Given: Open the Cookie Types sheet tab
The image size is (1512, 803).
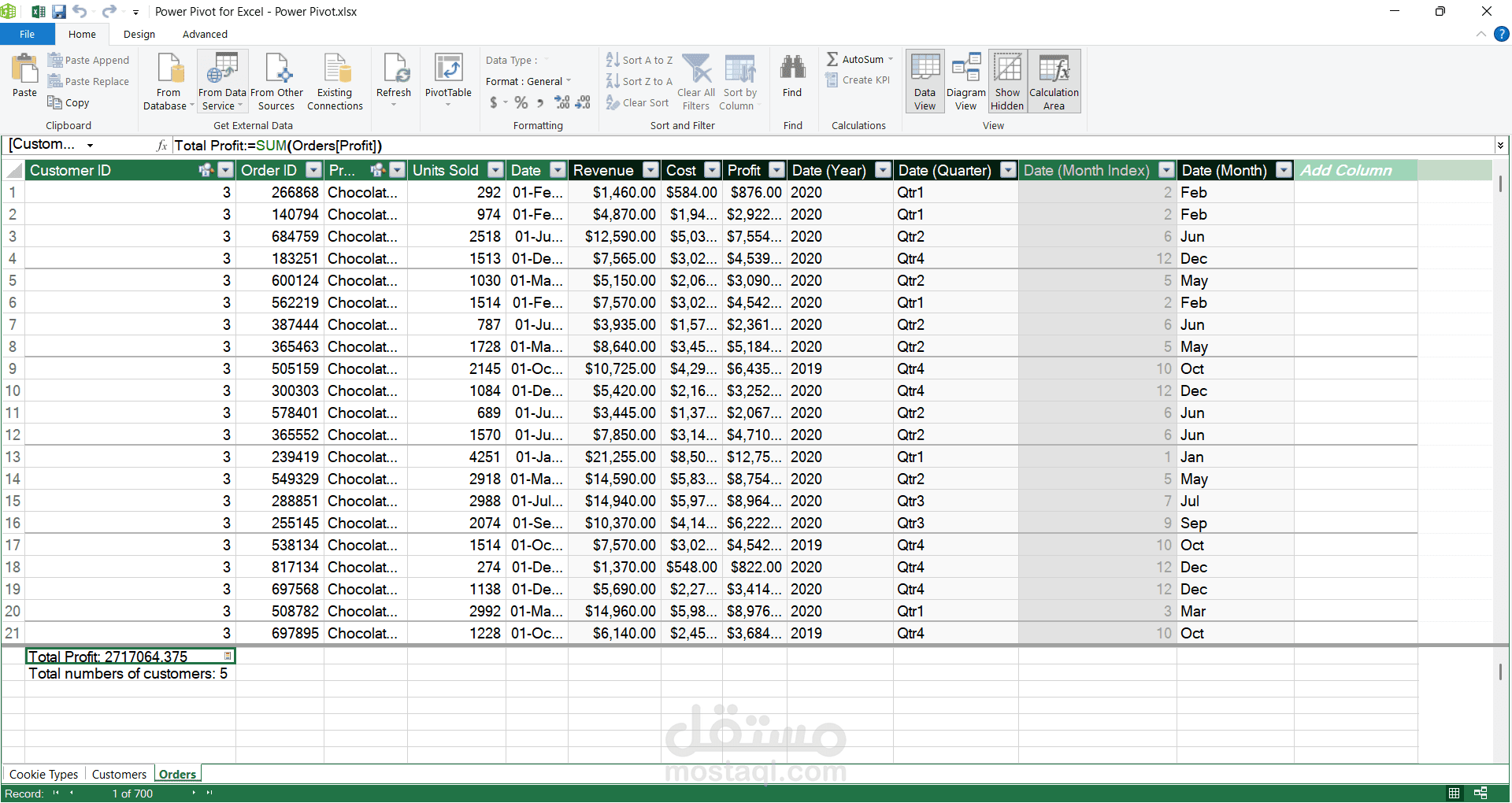Looking at the screenshot, I should [44, 774].
